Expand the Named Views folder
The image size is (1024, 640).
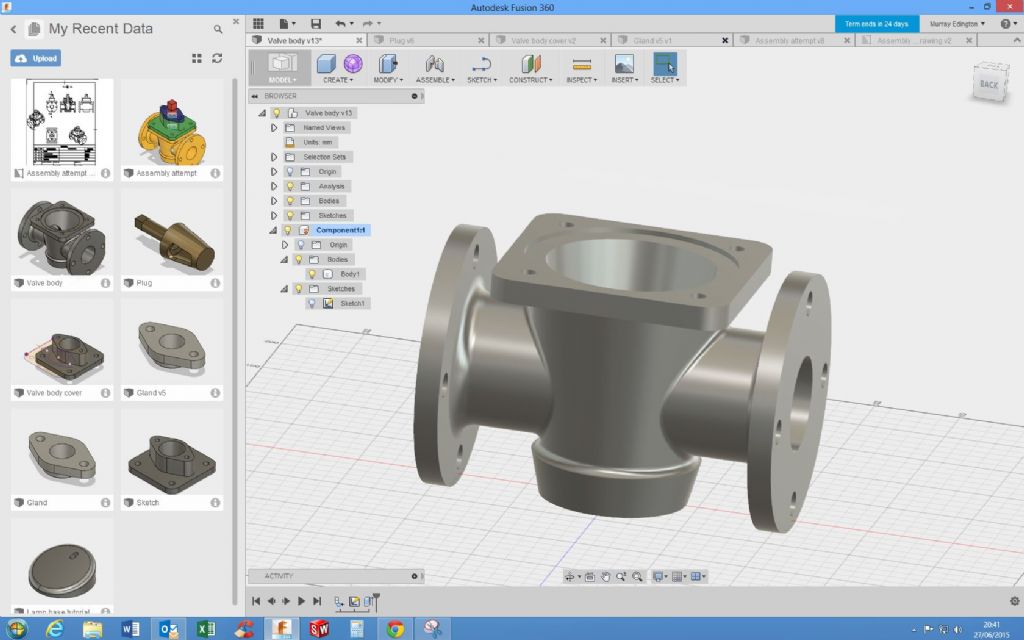pyautogui.click(x=274, y=128)
